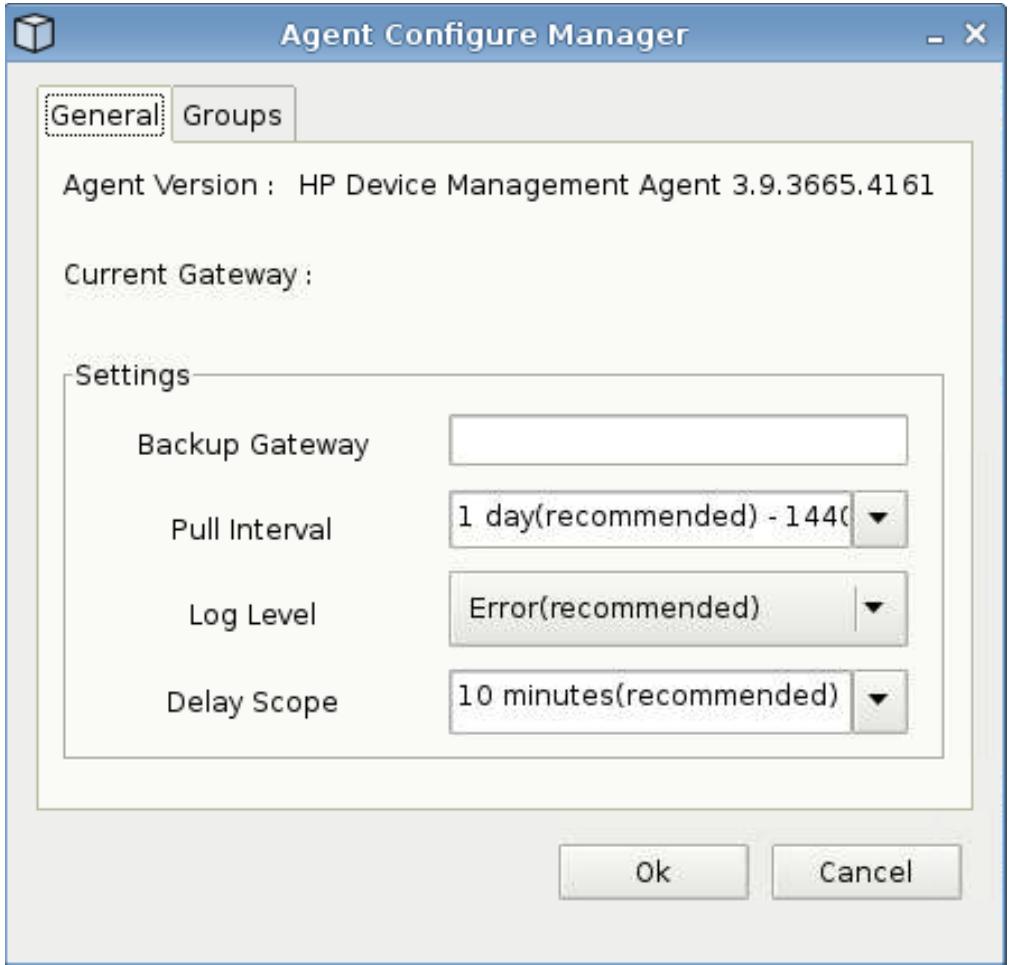Click the Current Gateway label
This screenshot has width=1012, height=965.
(188, 275)
